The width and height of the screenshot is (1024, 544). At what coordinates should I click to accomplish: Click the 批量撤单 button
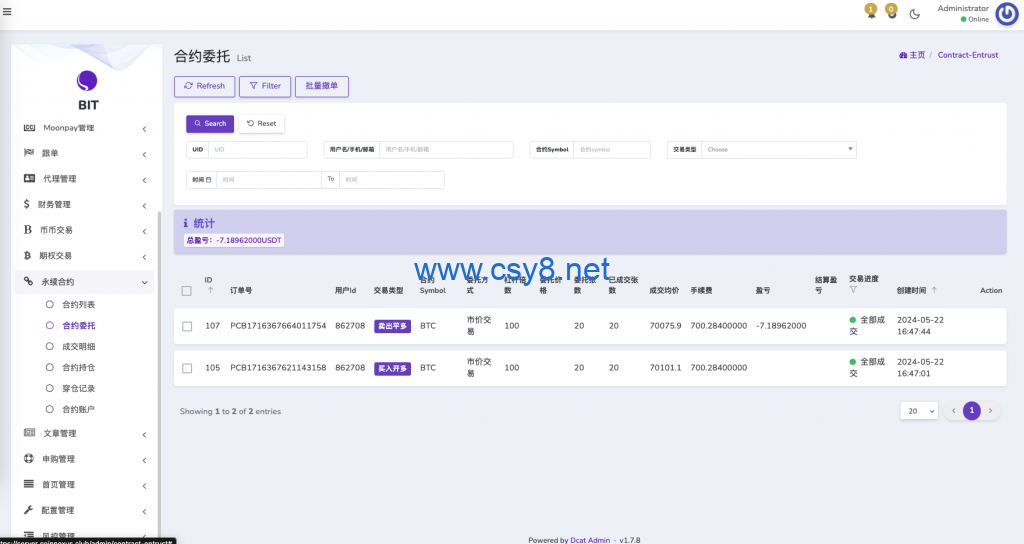click(322, 86)
